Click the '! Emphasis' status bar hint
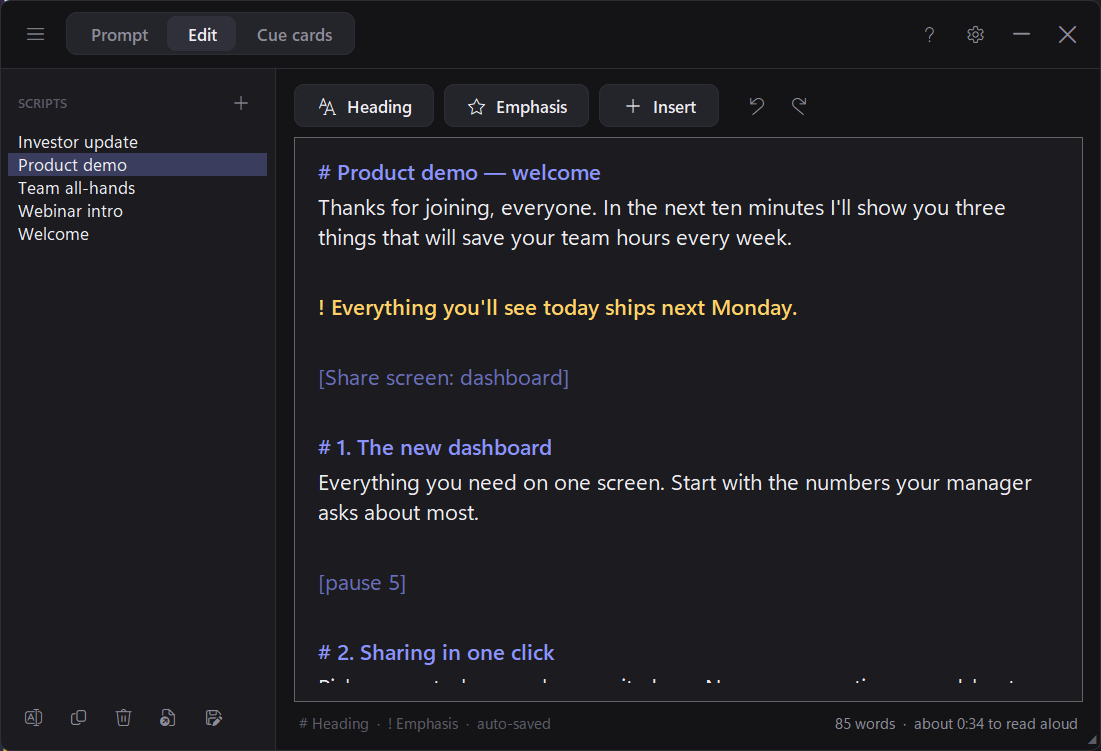 (x=423, y=724)
